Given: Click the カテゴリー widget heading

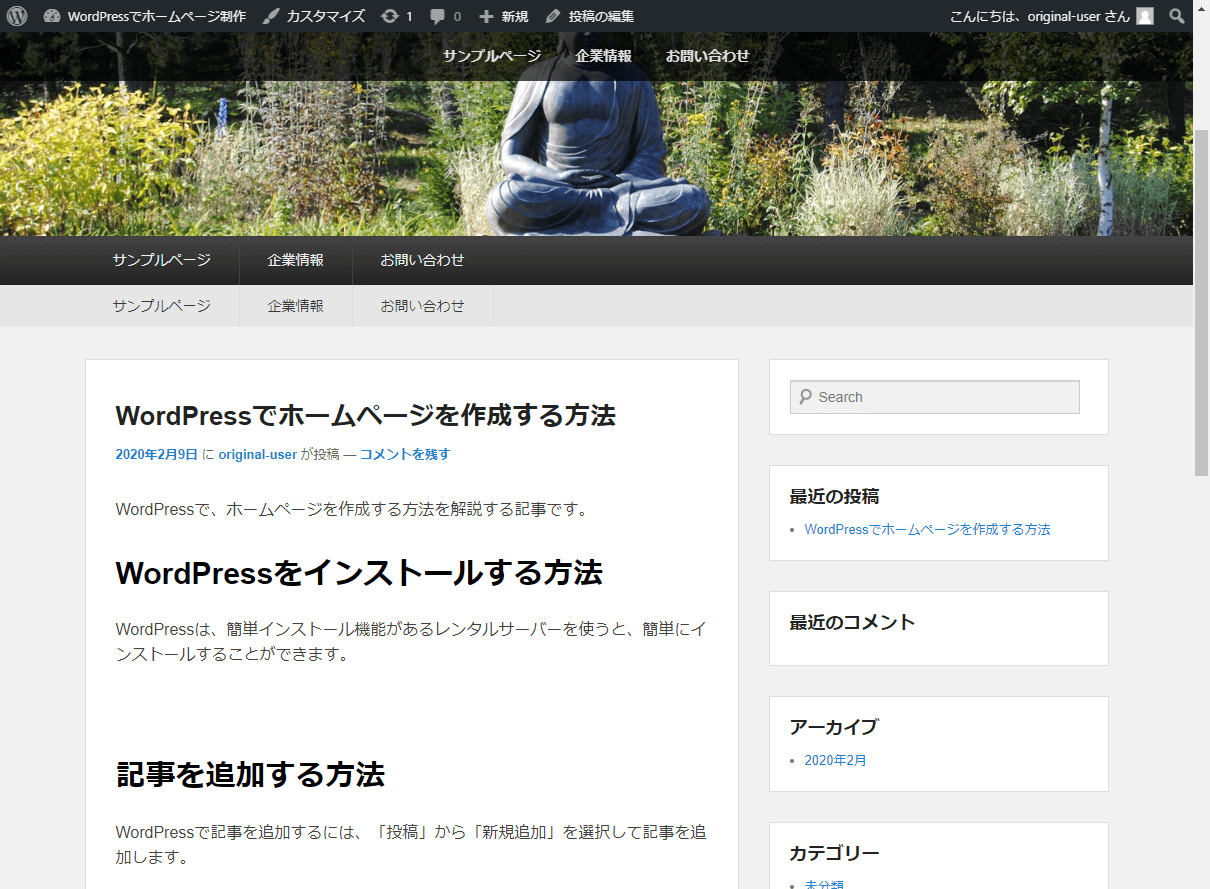Looking at the screenshot, I should click(834, 853).
